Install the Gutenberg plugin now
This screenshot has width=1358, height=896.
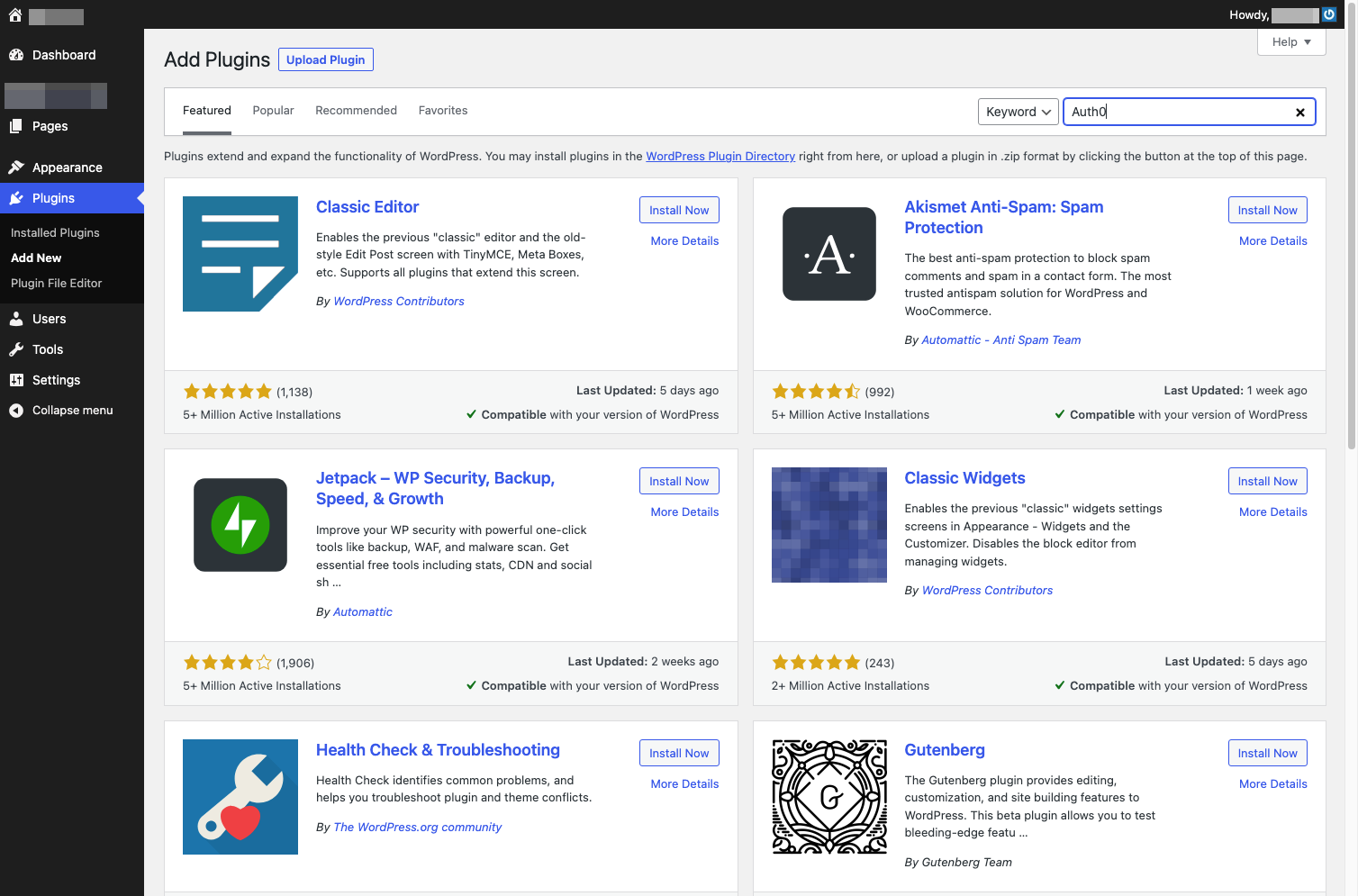point(1267,753)
